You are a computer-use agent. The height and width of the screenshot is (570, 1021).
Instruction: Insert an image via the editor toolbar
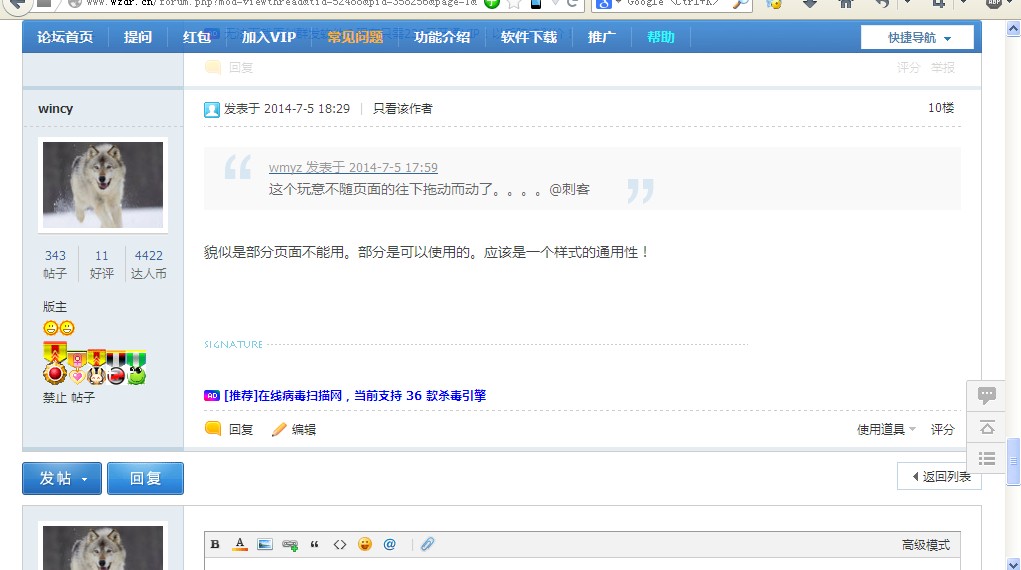pyautogui.click(x=264, y=544)
